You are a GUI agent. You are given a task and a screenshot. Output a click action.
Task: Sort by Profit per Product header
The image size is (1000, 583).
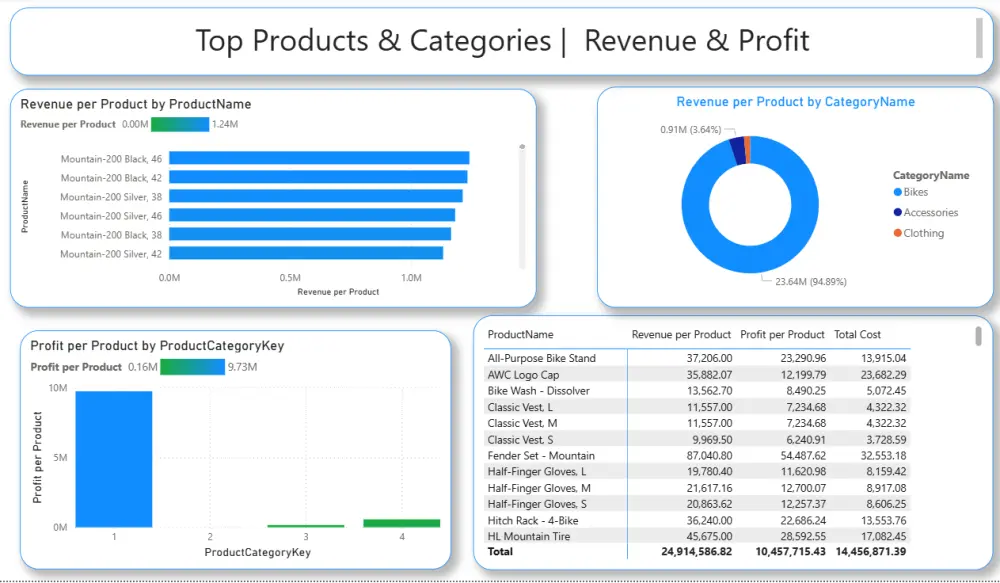pyautogui.click(x=783, y=334)
